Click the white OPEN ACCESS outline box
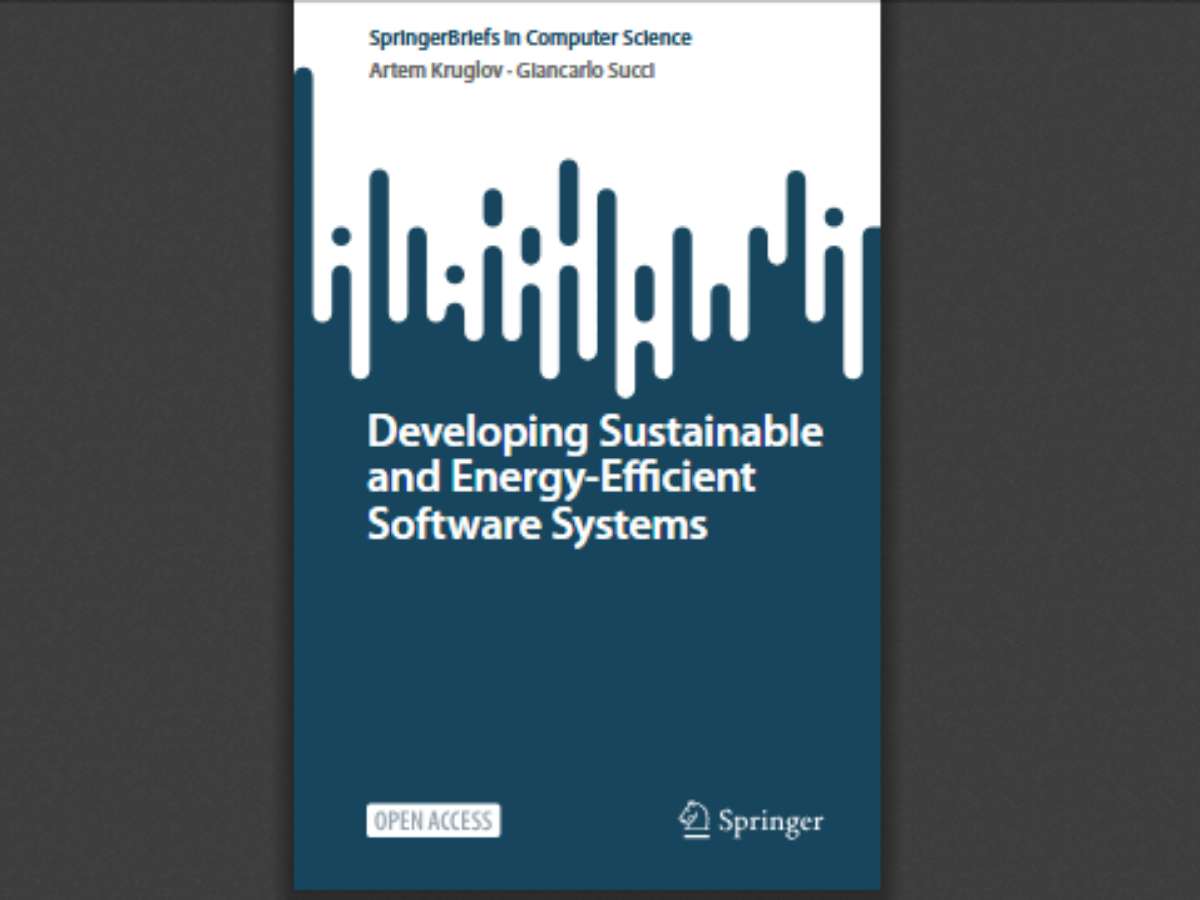 432,821
